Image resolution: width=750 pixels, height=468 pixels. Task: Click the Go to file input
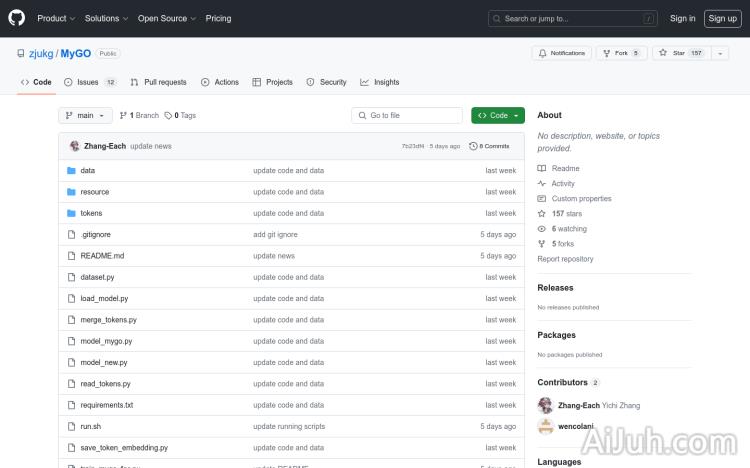(407, 115)
